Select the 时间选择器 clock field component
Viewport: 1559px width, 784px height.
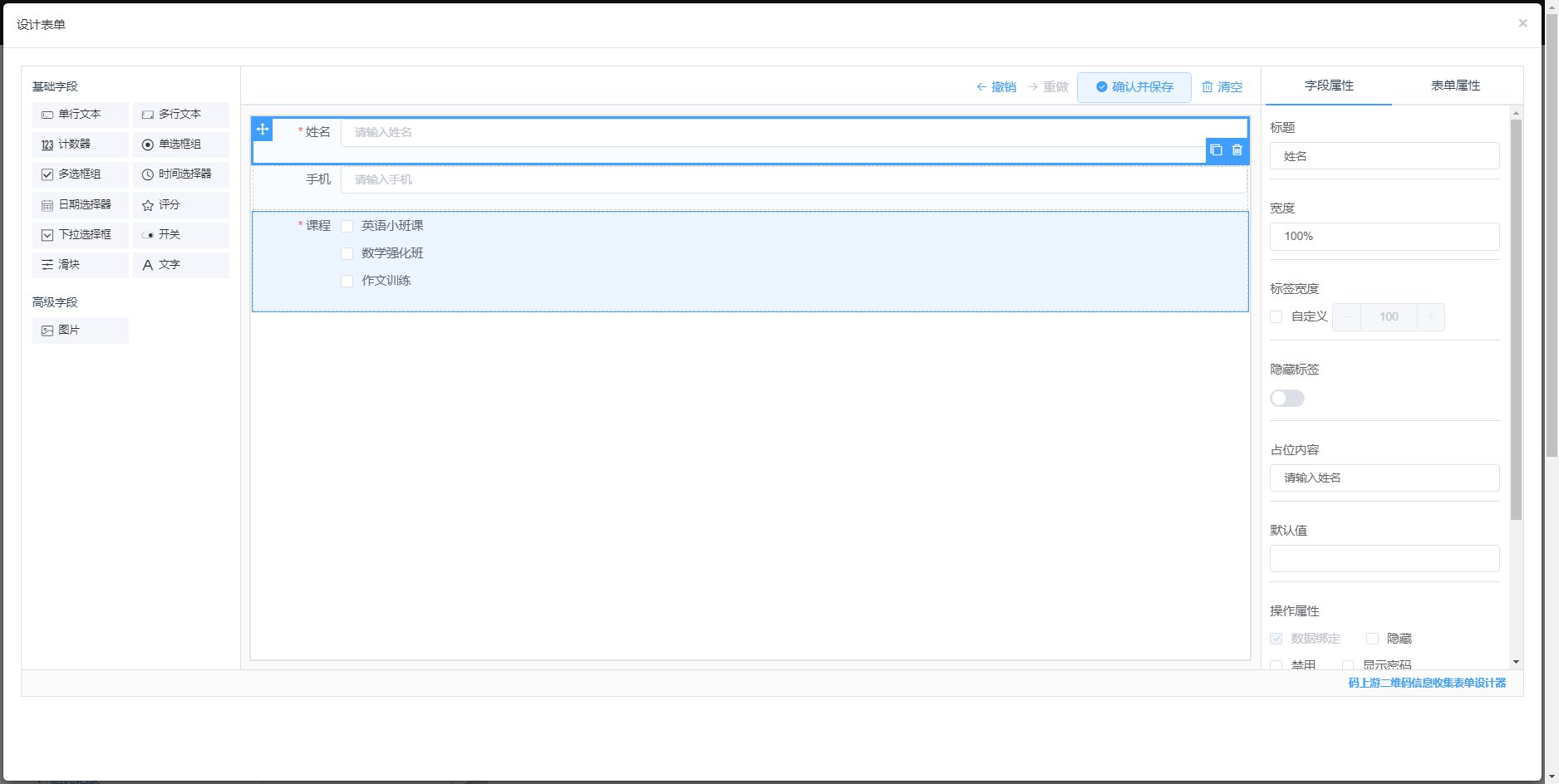pyautogui.click(x=180, y=174)
